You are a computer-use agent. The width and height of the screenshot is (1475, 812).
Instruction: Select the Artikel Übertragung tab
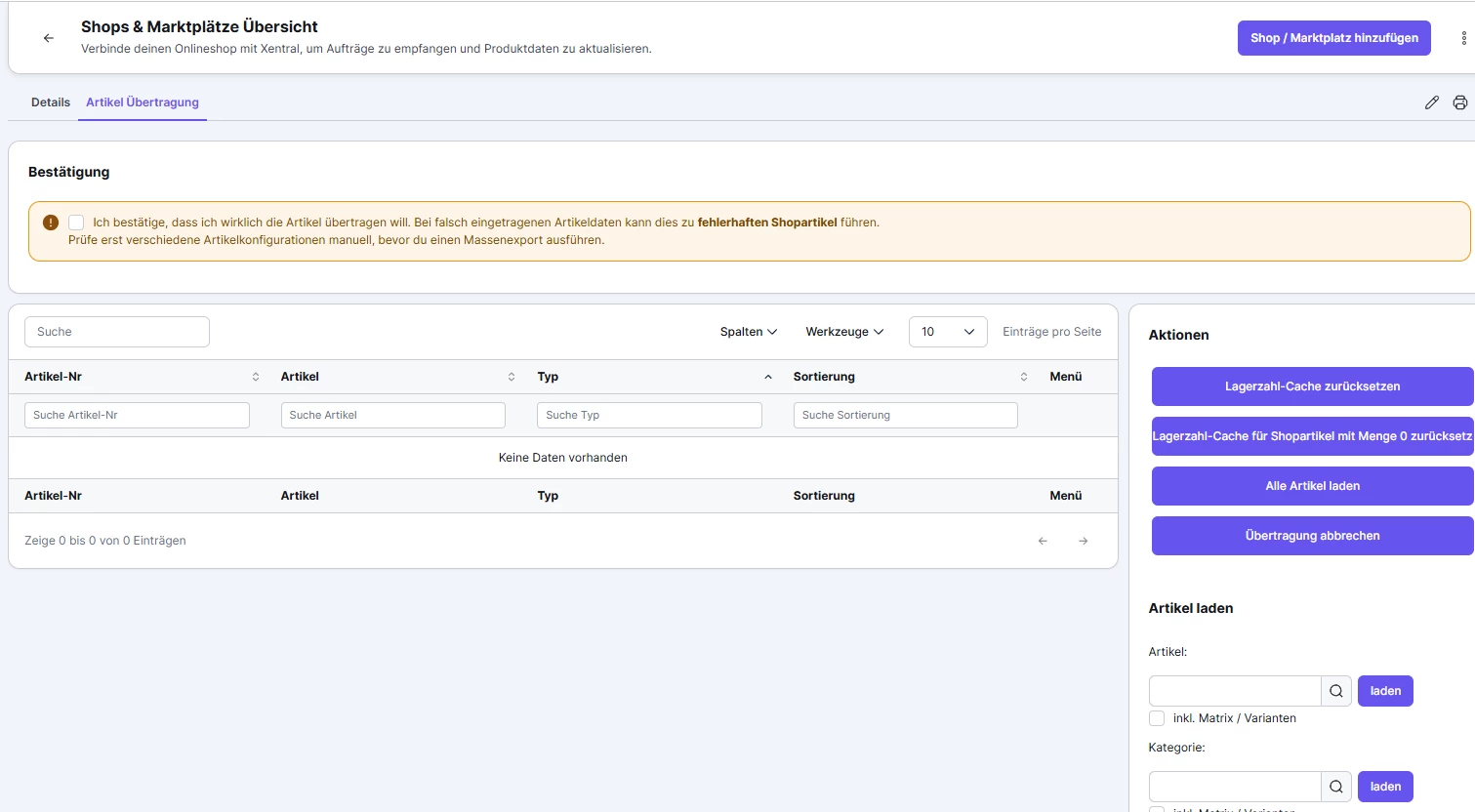point(143,102)
